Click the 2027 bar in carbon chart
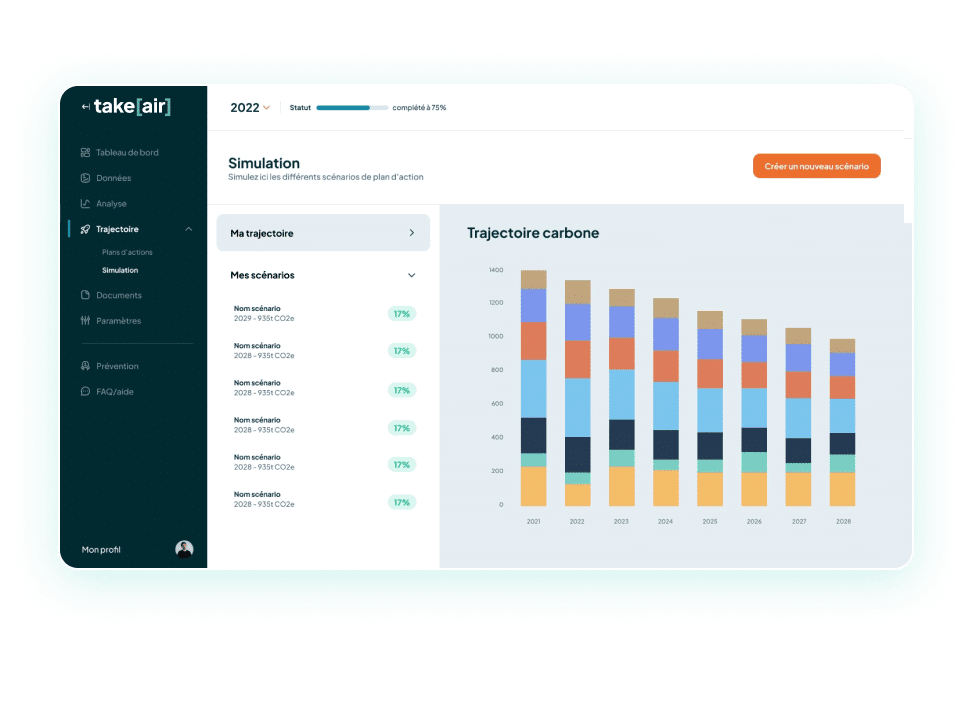Image resolution: width=972 pixels, height=710 pixels. pos(798,417)
